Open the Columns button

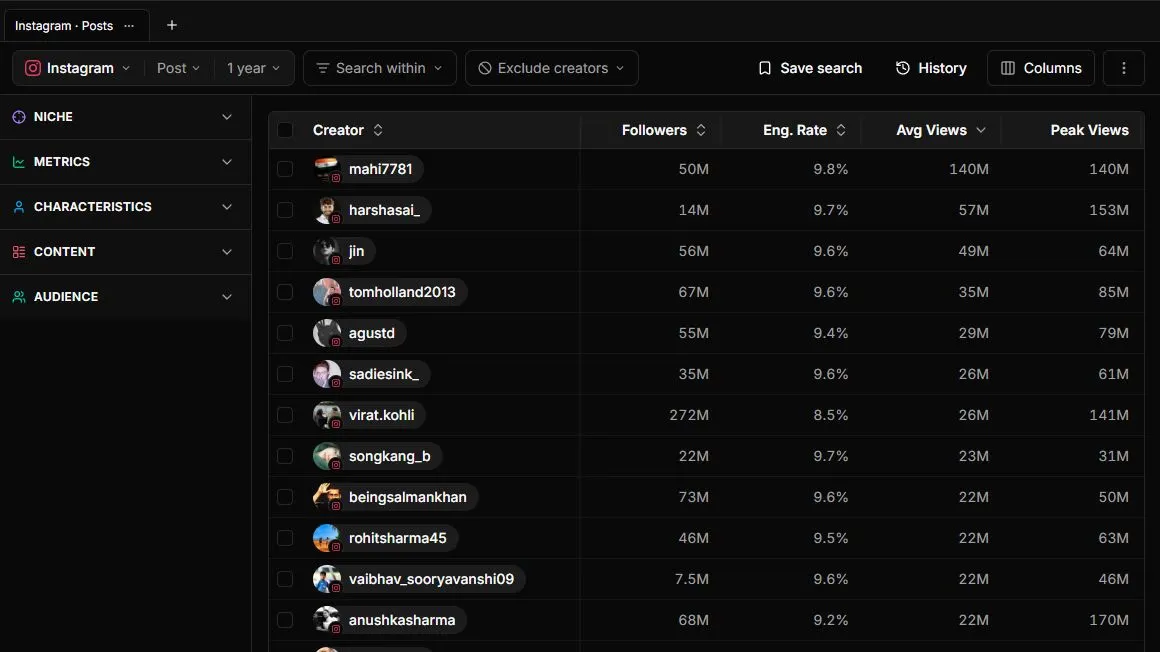click(1041, 68)
